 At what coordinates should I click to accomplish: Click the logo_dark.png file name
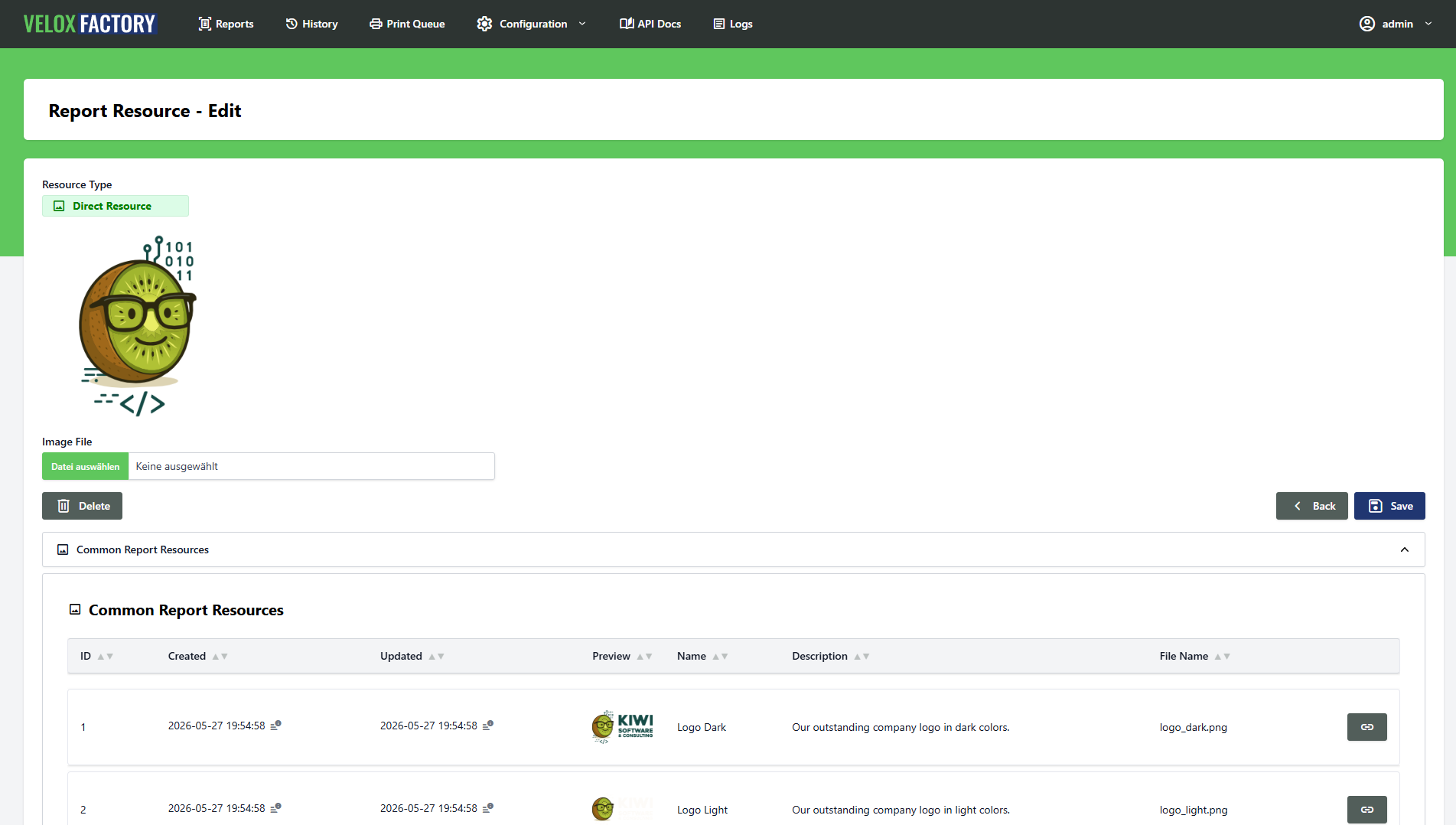(x=1193, y=727)
